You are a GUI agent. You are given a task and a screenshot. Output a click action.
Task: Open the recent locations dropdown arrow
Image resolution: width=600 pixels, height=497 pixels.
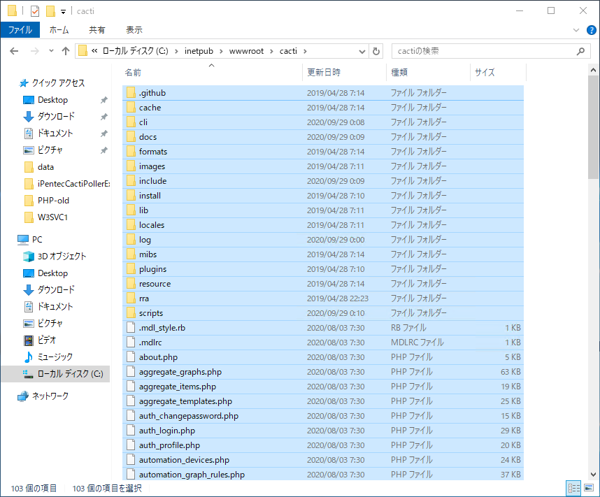pos(51,51)
